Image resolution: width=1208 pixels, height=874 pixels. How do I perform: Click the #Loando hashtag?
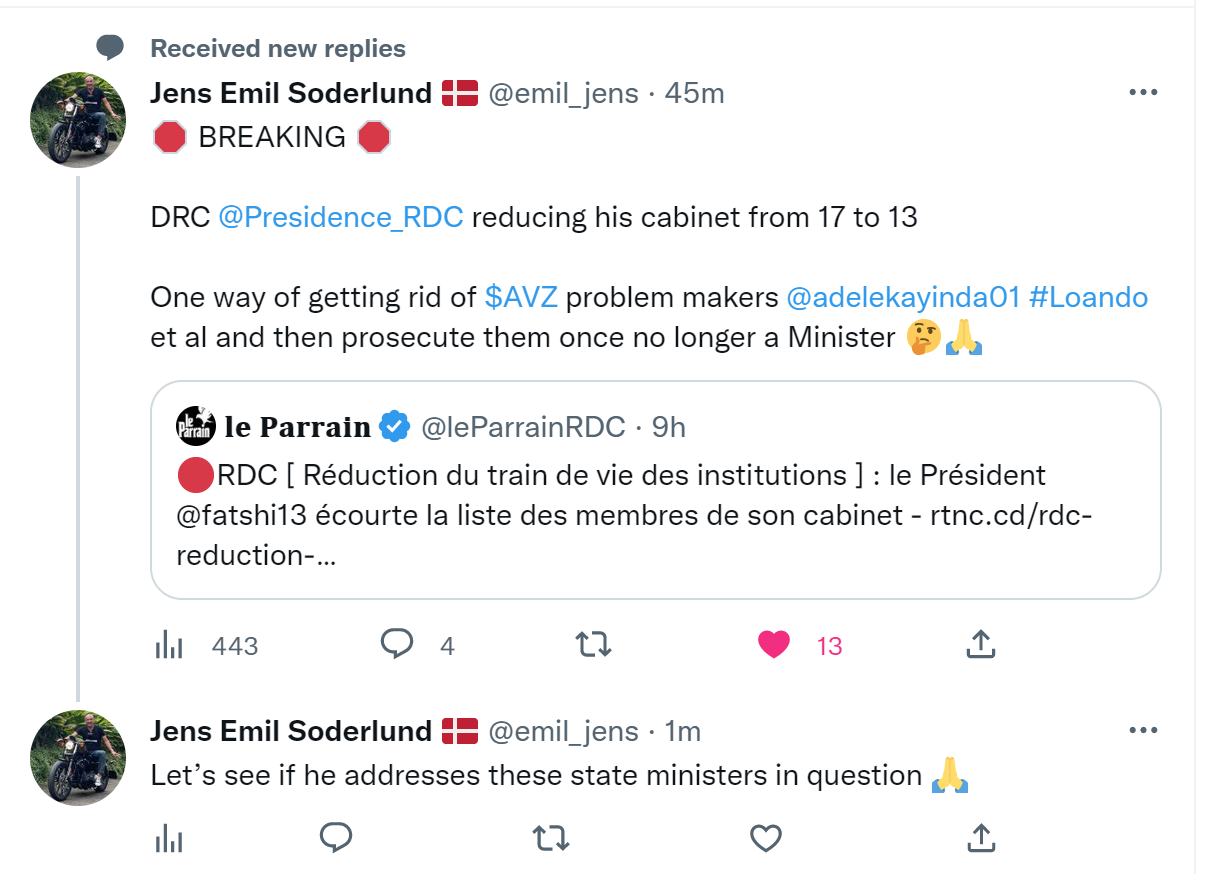pos(1088,297)
